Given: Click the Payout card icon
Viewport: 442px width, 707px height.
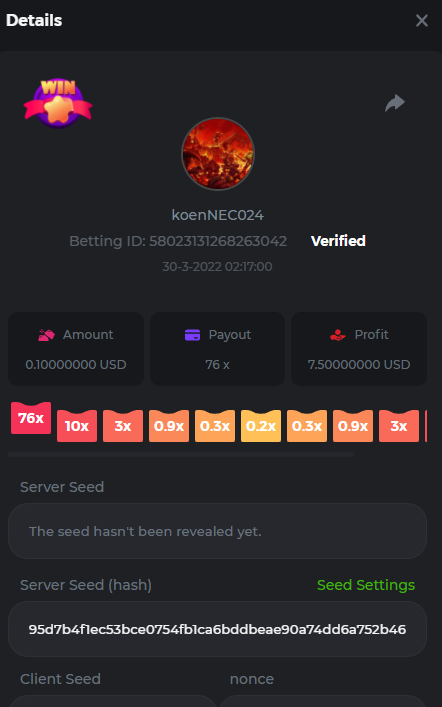Looking at the screenshot, I should point(193,335).
